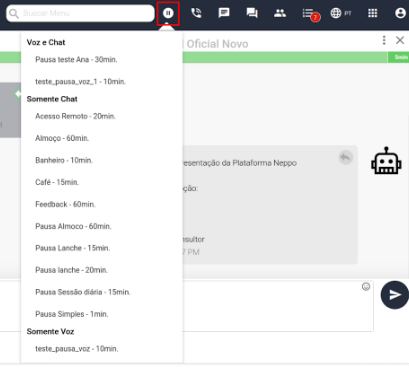The image size is (409, 389).
Task: Open the pause menu icon
Action: click(x=168, y=13)
